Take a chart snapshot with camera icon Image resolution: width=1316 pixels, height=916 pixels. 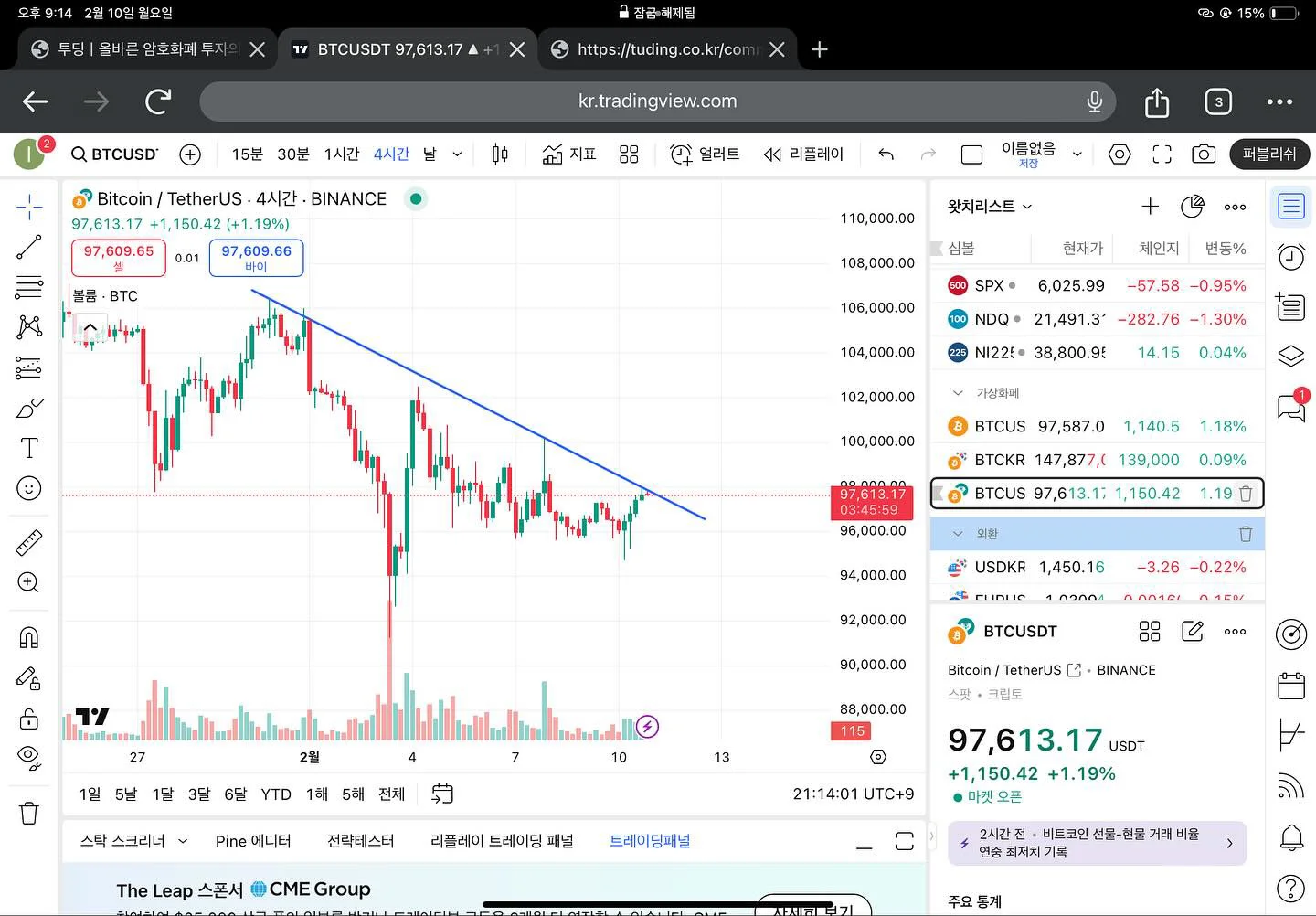point(1204,154)
